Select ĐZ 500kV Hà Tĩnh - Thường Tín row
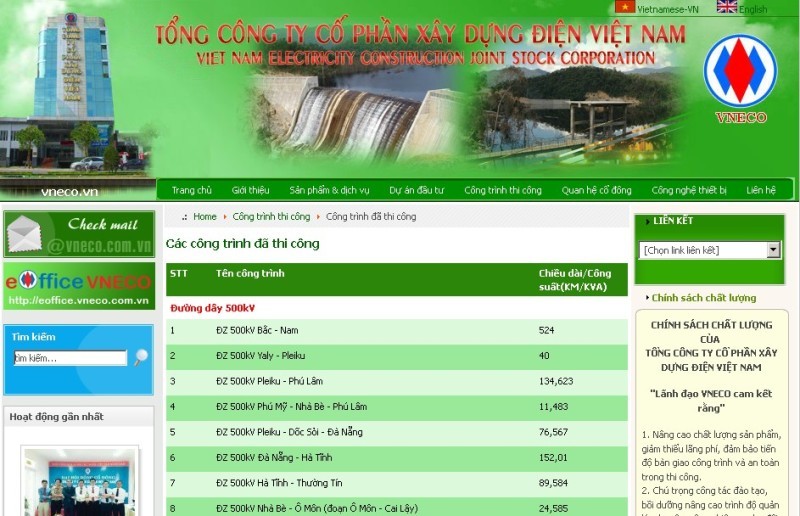Image resolution: width=800 pixels, height=516 pixels. point(396,483)
